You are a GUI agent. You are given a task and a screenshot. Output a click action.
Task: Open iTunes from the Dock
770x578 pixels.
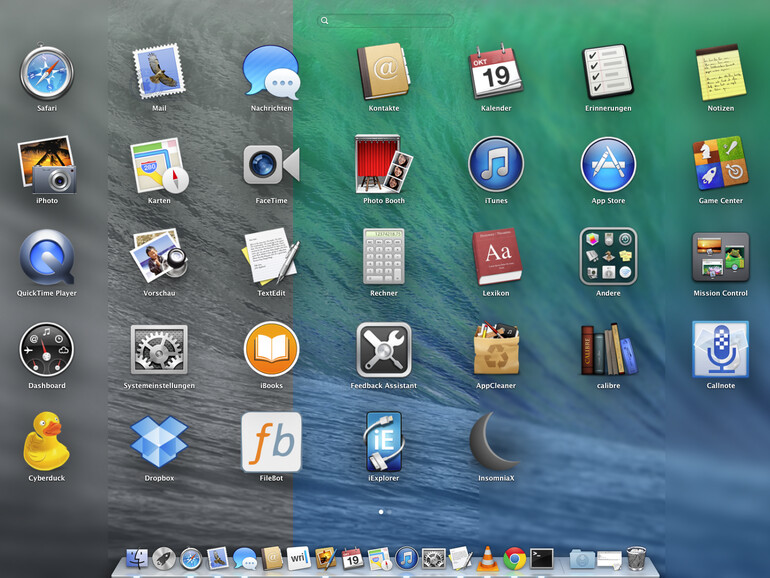407,559
